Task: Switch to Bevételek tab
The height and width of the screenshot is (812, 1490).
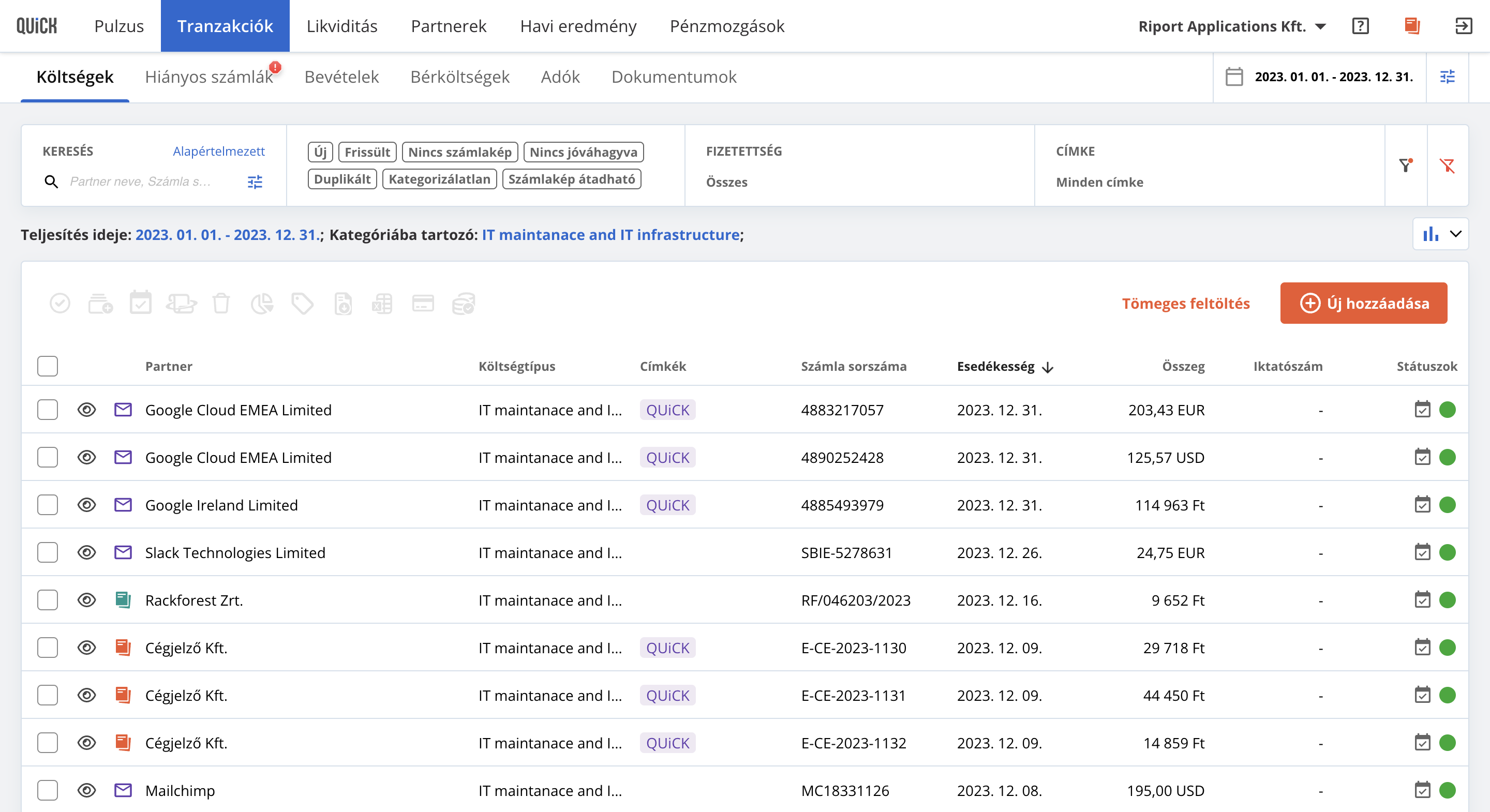Action: click(342, 77)
